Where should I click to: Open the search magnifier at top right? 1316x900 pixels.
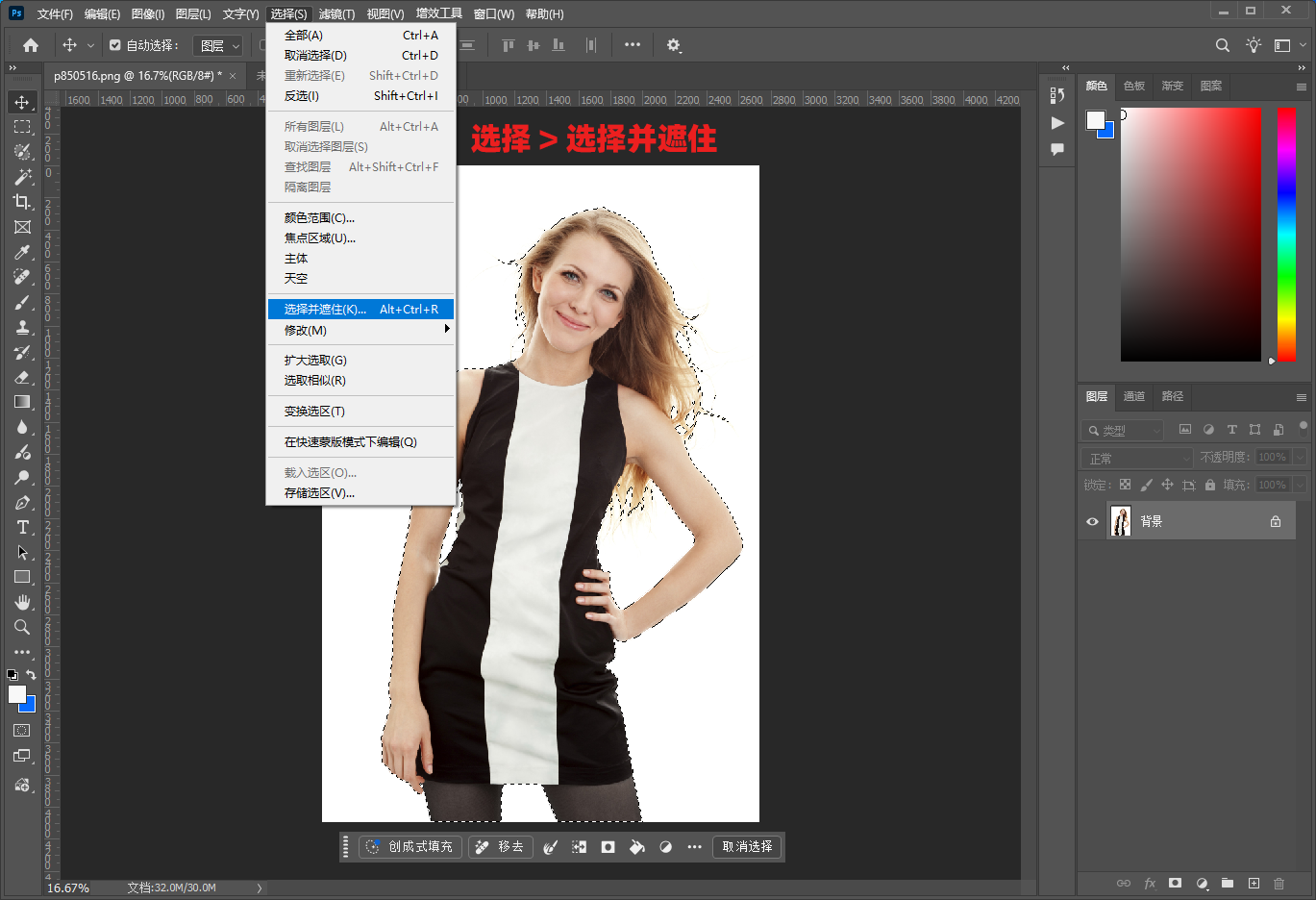tap(1222, 45)
